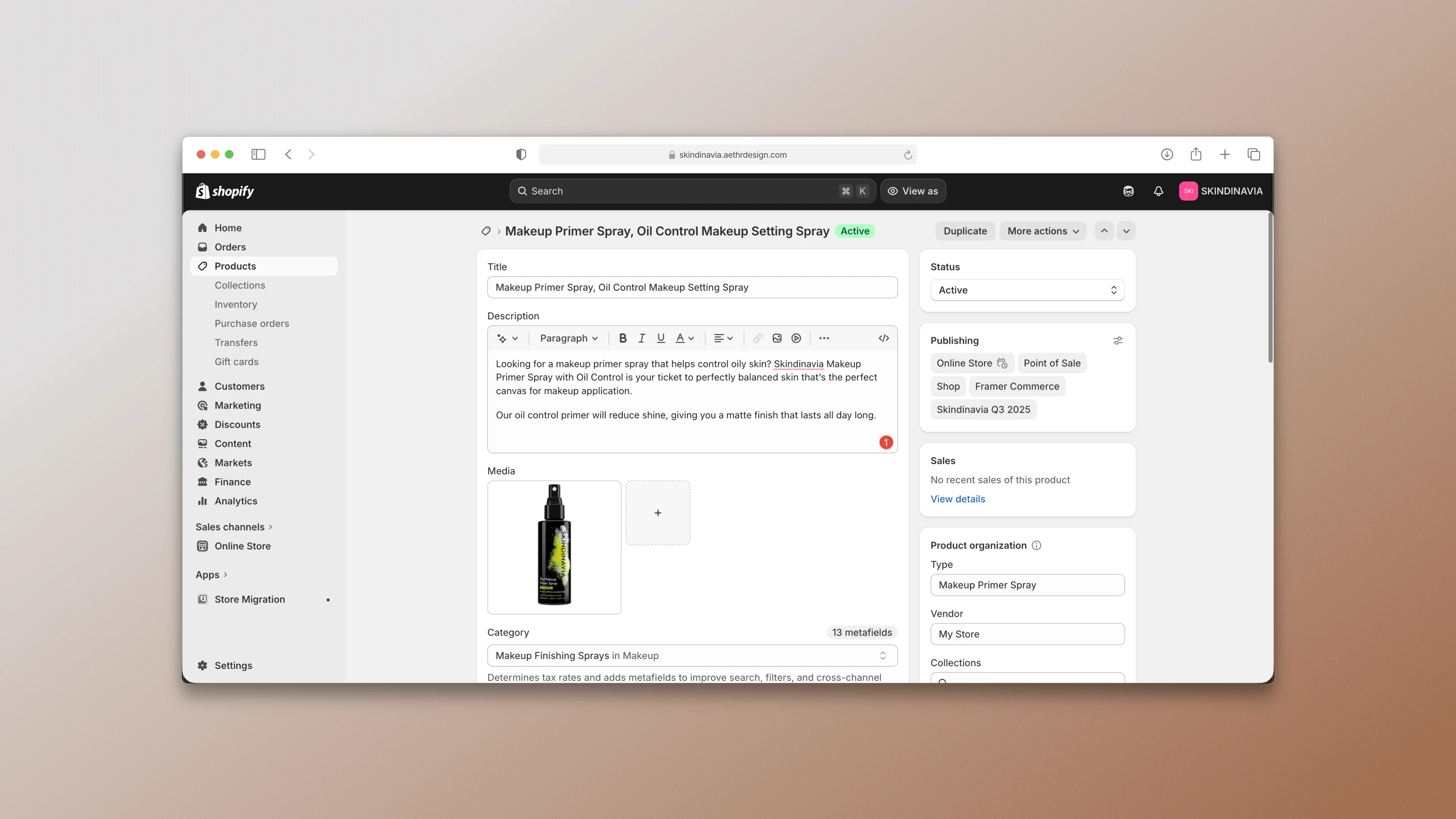Open Text color dropdown in editor
The height and width of the screenshot is (819, 1456).
point(684,338)
